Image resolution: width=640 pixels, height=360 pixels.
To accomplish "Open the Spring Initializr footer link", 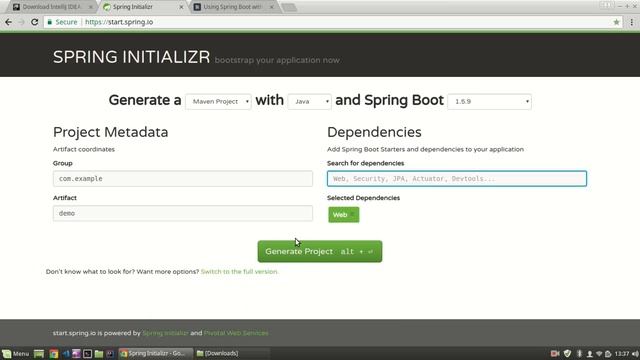I will click(x=165, y=333).
